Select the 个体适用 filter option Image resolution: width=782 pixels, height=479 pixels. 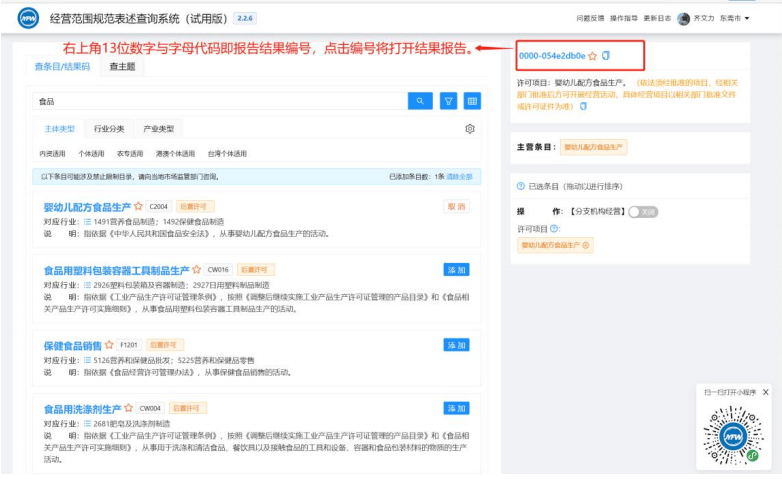point(91,154)
